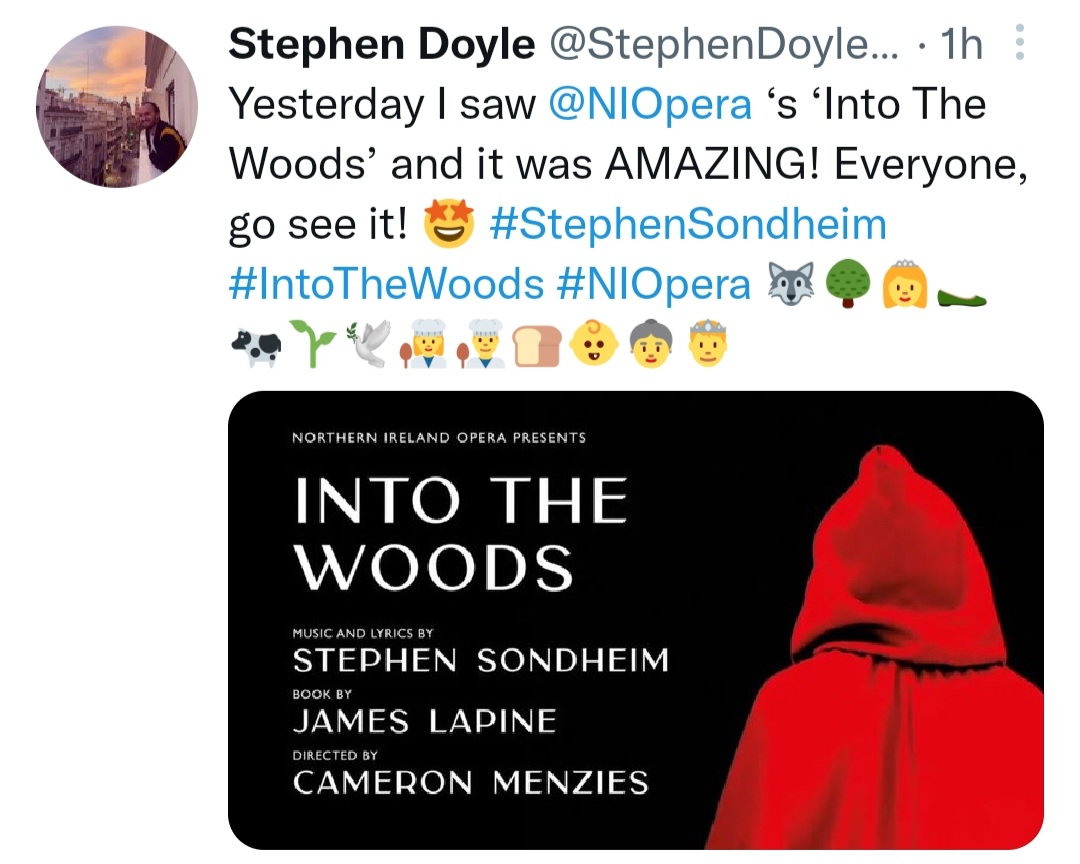Open the Stephen Doyle display name
This screenshot has height=864, width=1080.
382,44
